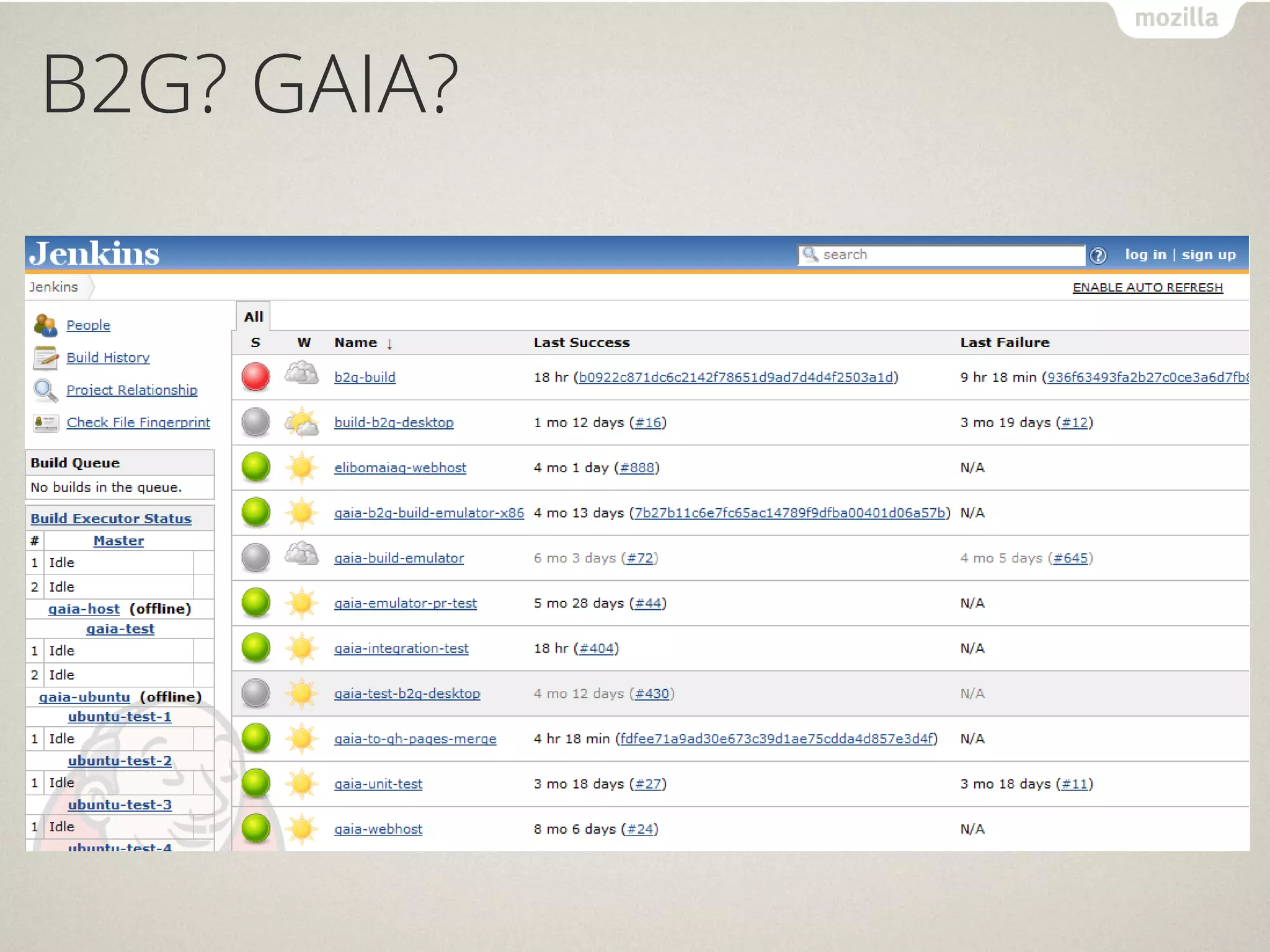Click the green status ball for gaia-emulator-pr-test
The image size is (1270, 952).
pyautogui.click(x=255, y=603)
